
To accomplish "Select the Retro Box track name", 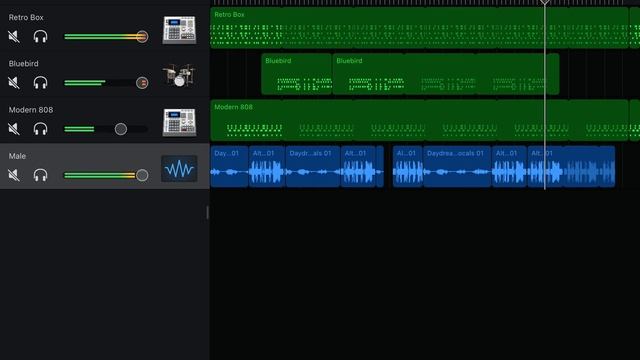I will point(26,18).
